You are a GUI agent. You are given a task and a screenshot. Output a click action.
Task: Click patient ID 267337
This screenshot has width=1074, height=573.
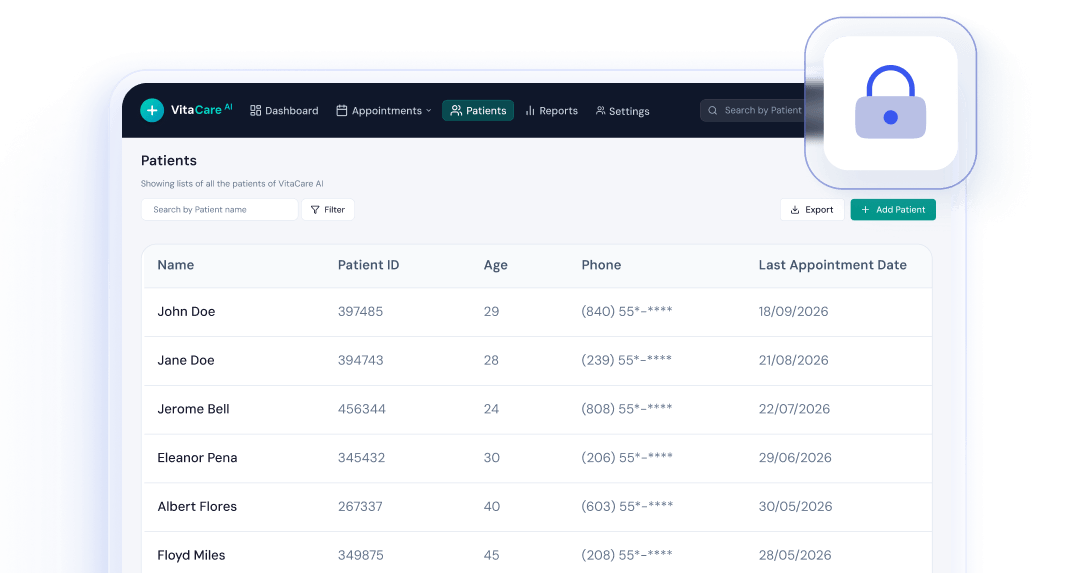tap(360, 507)
